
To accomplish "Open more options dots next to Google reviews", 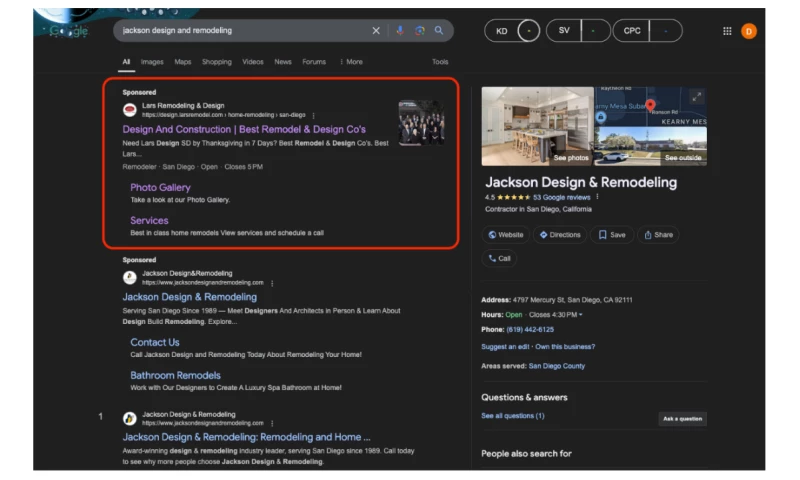I will 597,197.
